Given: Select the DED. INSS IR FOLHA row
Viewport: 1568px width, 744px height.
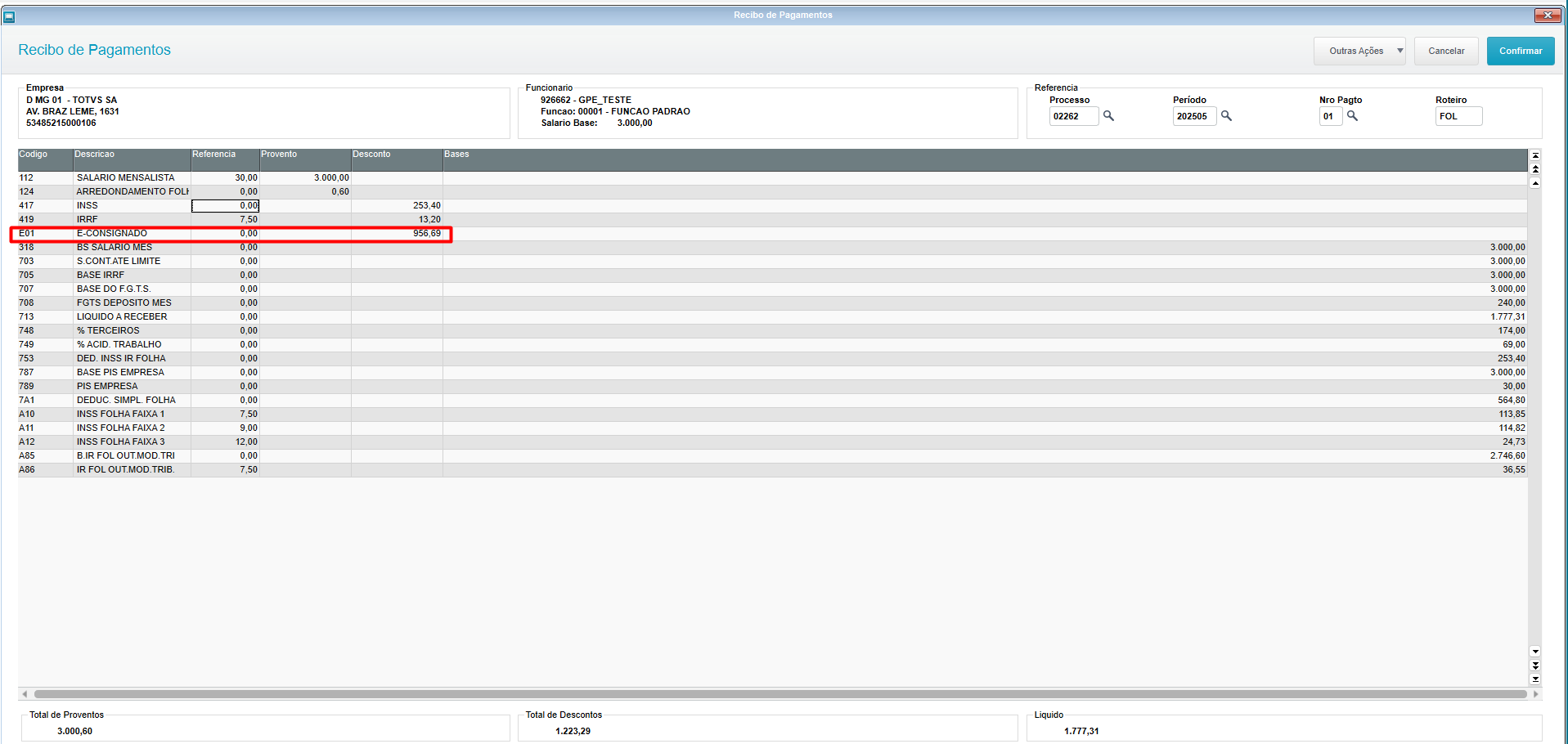Looking at the screenshot, I should [x=772, y=358].
